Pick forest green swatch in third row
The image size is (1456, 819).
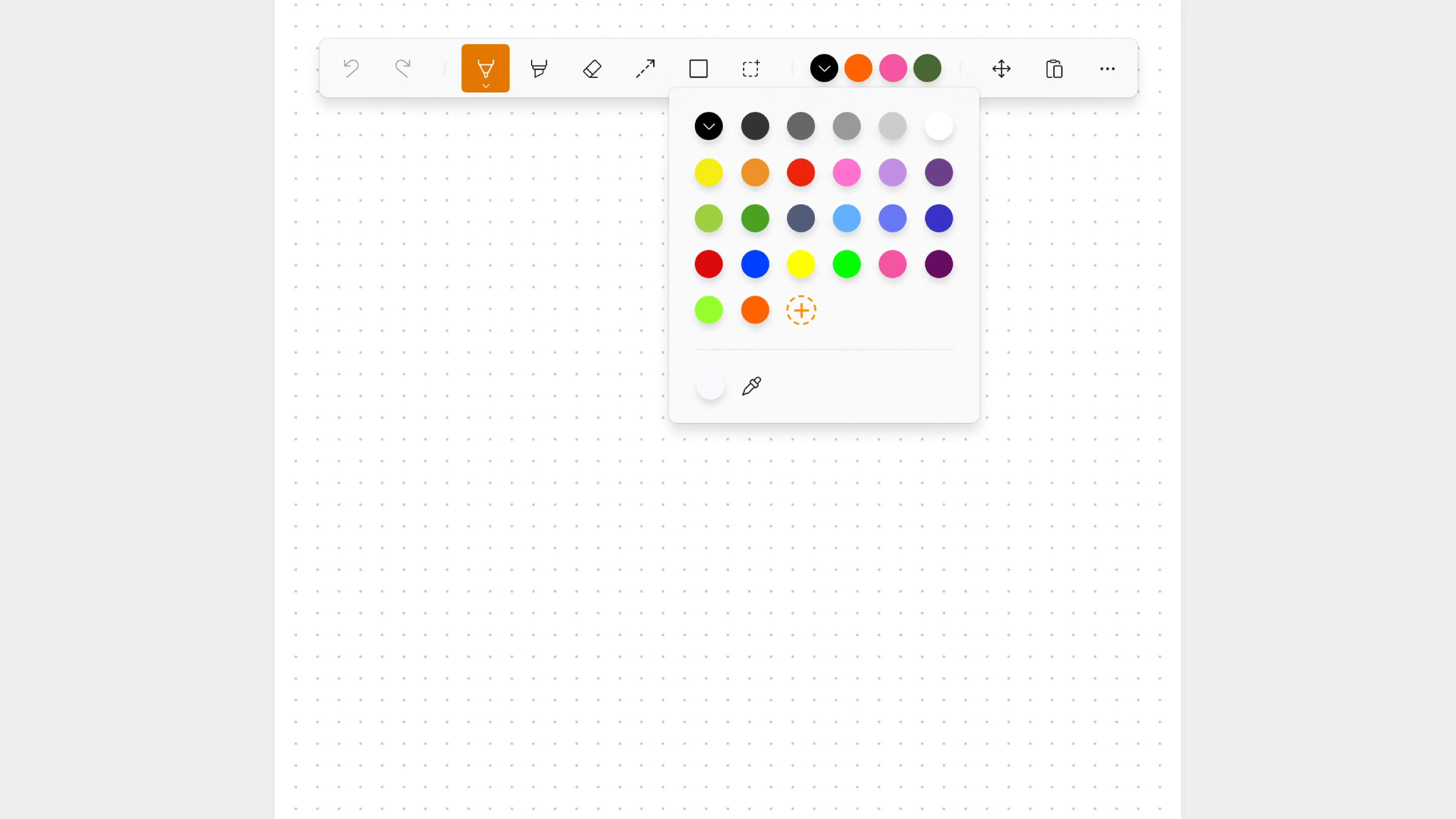click(x=755, y=218)
